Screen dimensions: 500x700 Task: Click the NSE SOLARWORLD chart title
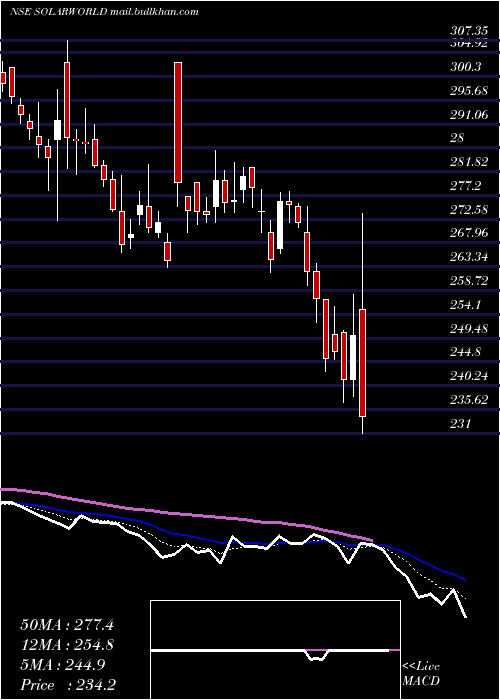(104, 12)
